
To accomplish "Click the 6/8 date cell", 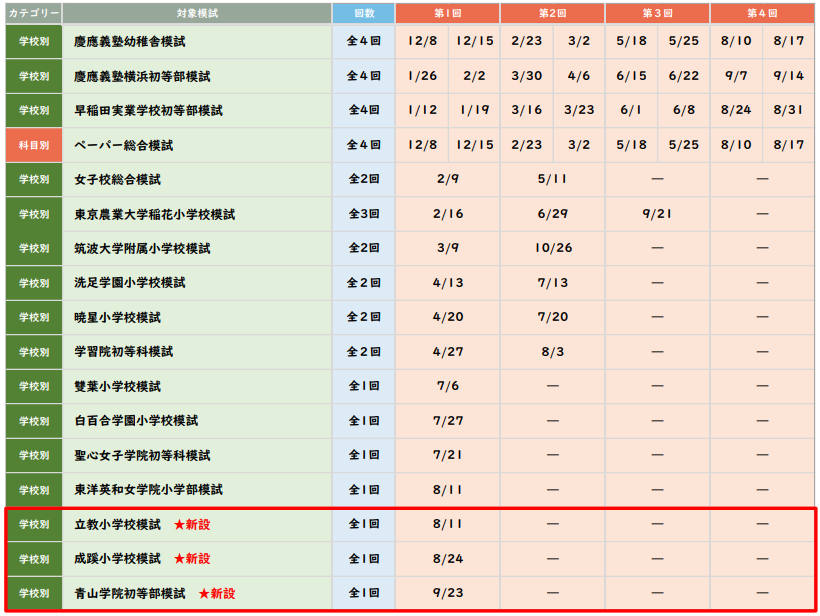I will (x=684, y=110).
